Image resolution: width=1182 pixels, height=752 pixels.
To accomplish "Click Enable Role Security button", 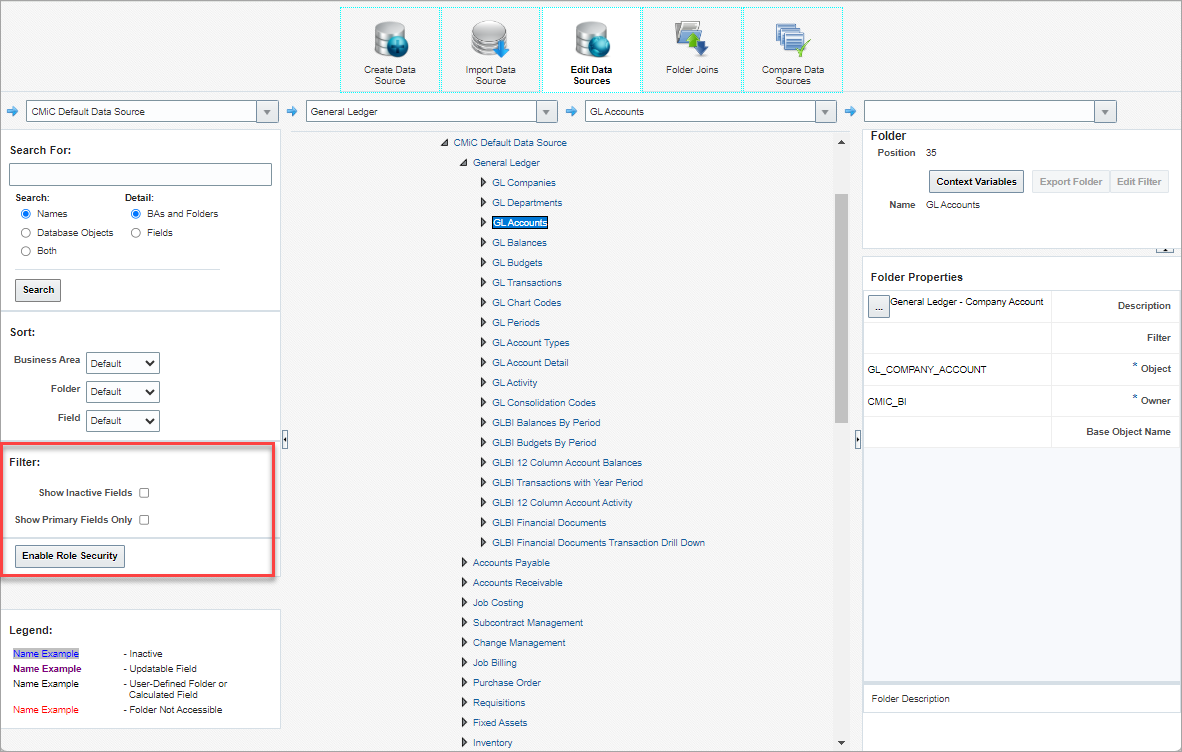I will [70, 556].
